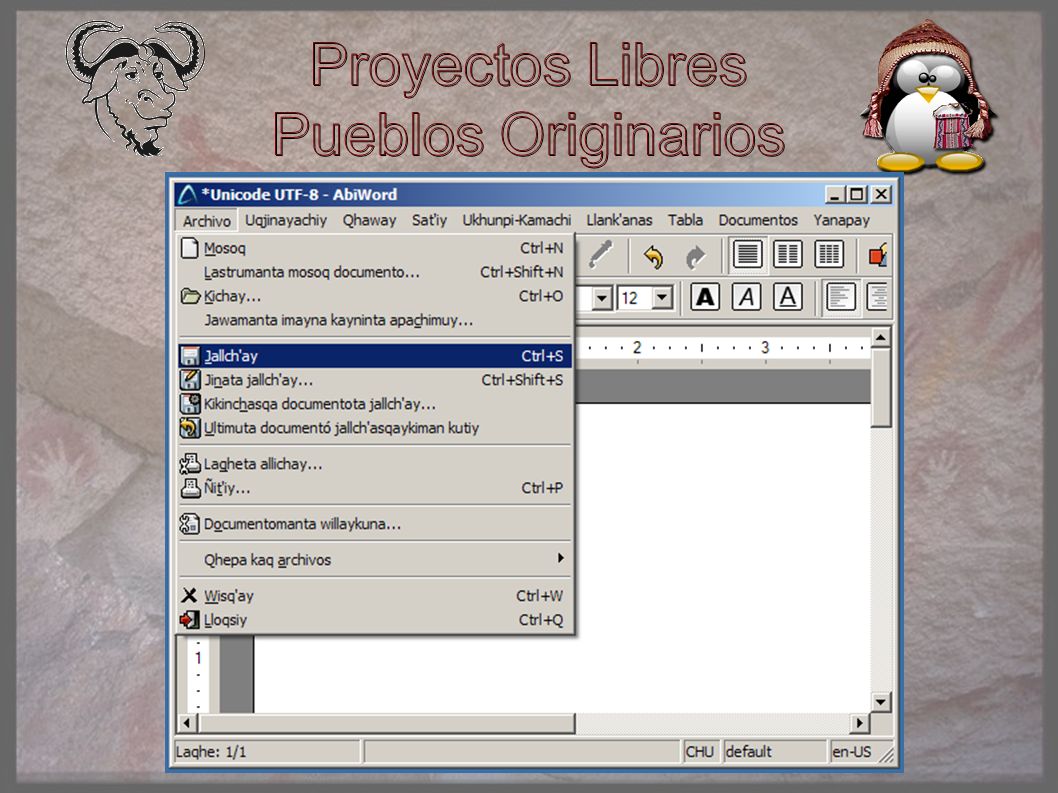Click the vertical scrollbar down arrow
This screenshot has width=1058, height=793.
point(881,702)
